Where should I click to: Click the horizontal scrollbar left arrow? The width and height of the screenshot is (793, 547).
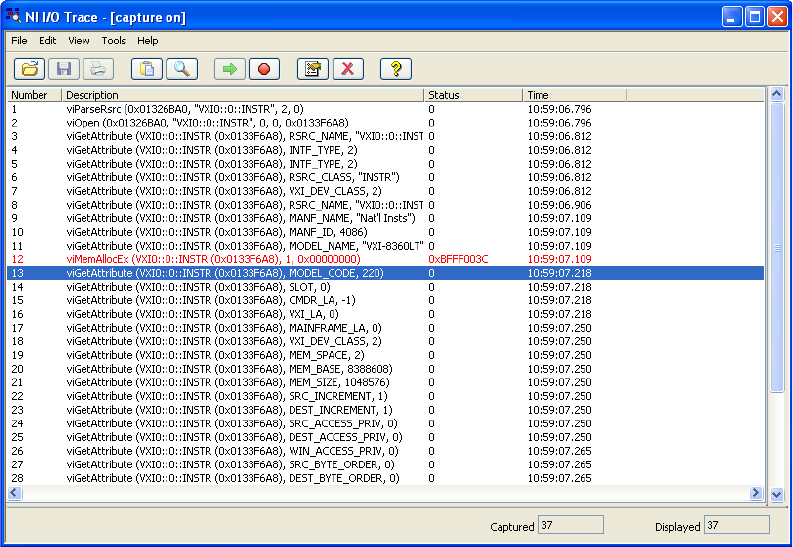click(15, 492)
